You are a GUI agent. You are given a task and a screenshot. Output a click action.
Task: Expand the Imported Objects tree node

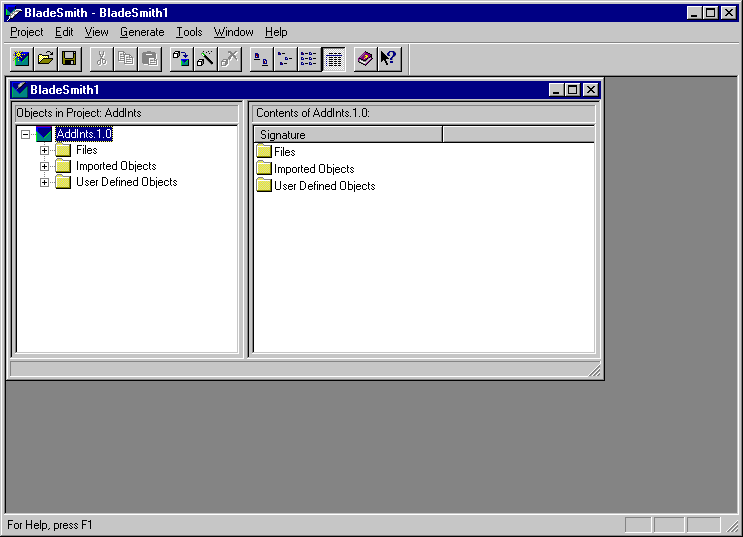click(45, 166)
